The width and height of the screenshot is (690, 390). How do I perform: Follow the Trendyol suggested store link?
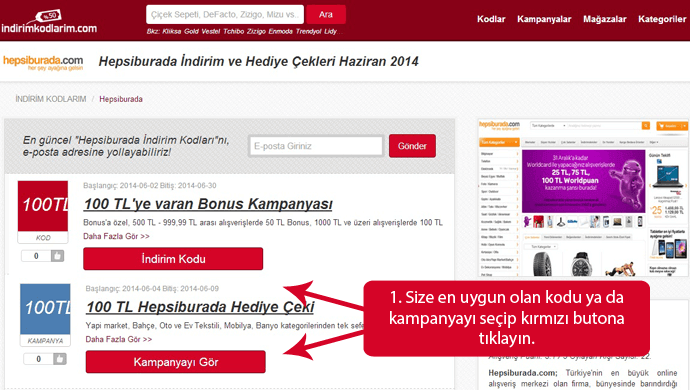pos(308,31)
